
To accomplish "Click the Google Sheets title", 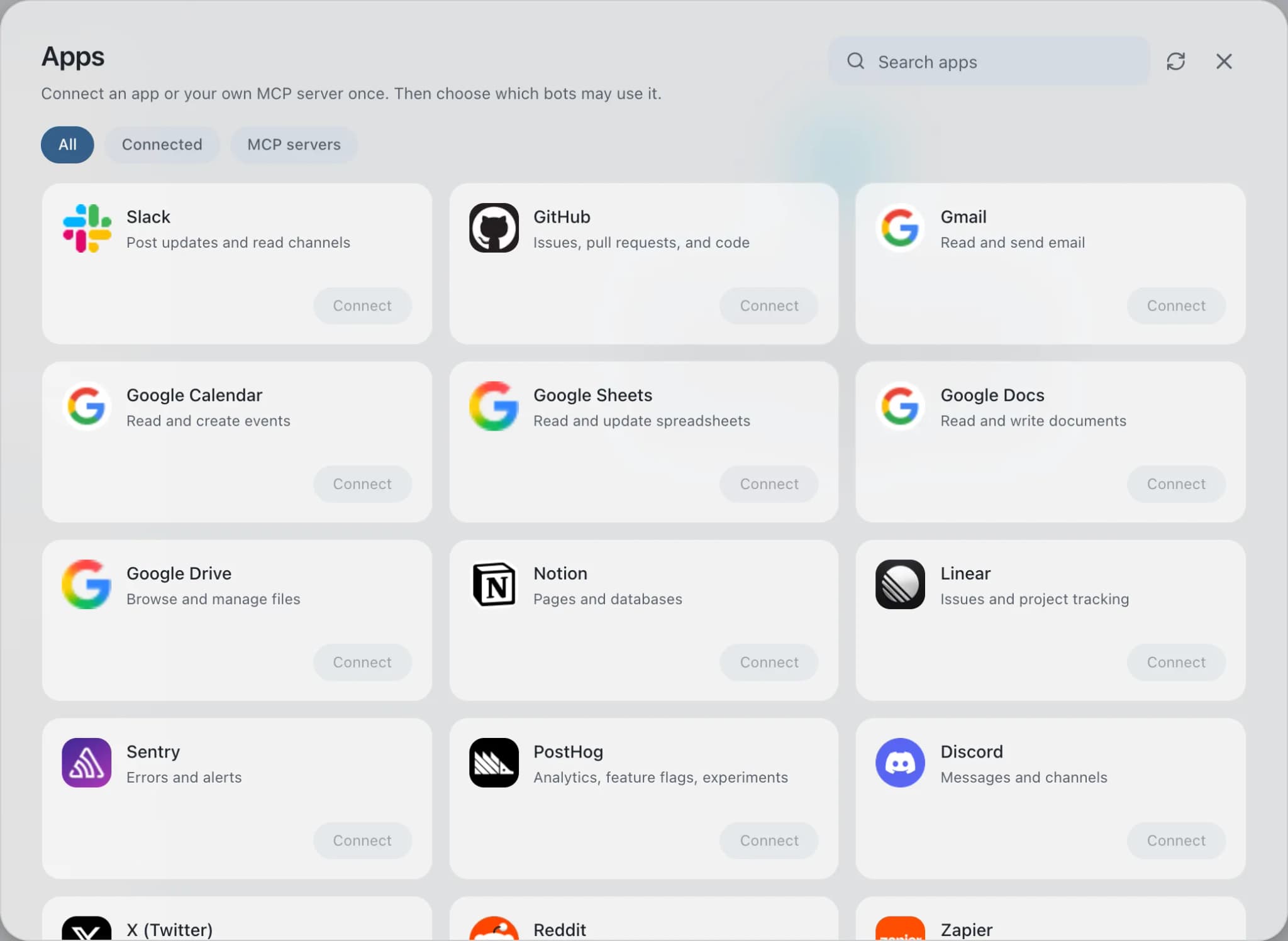I will pos(592,395).
